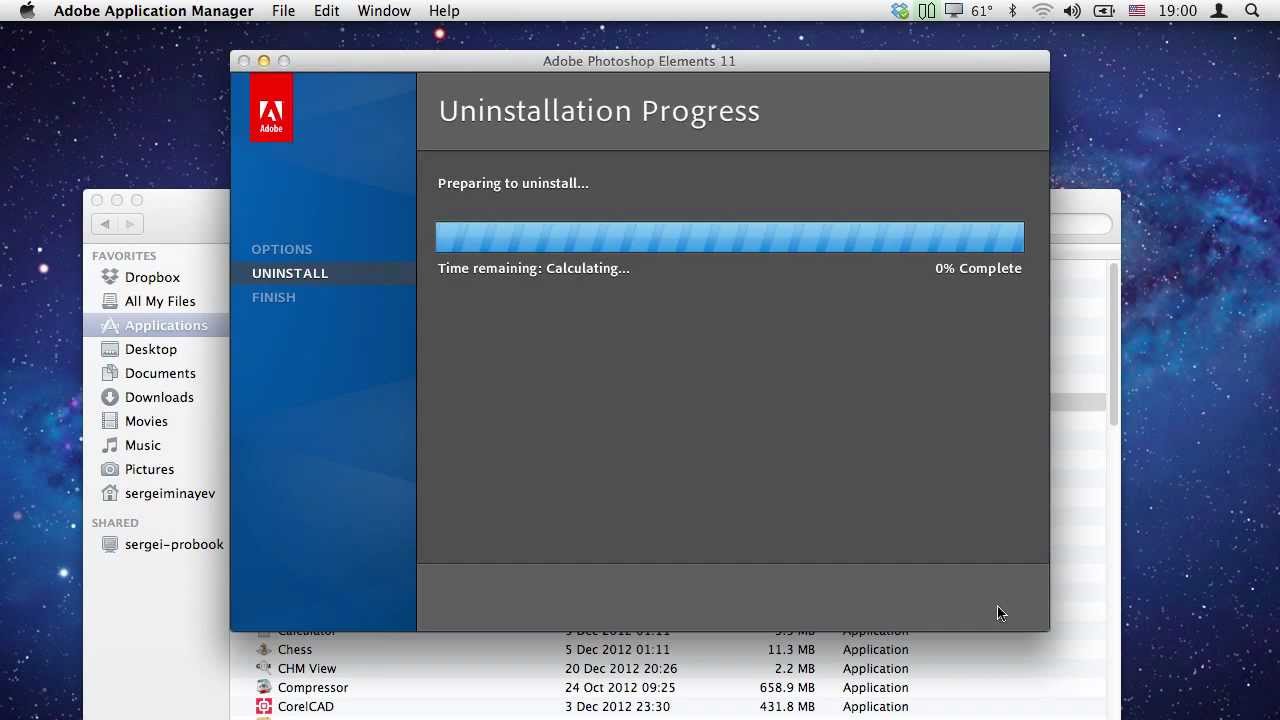Image resolution: width=1280 pixels, height=720 pixels.
Task: Click the CorelCAD app icon
Action: coord(263,706)
